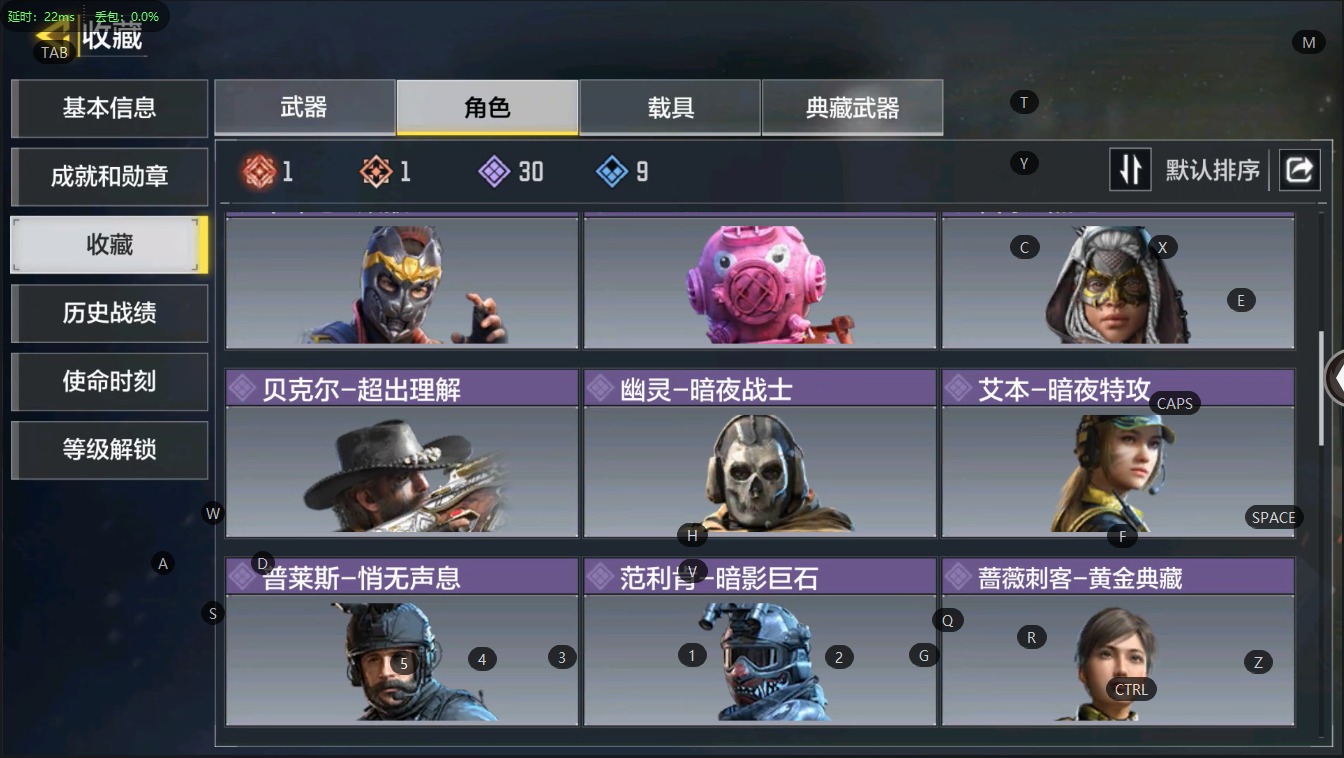Go to 成就和勋章 section

point(109,177)
